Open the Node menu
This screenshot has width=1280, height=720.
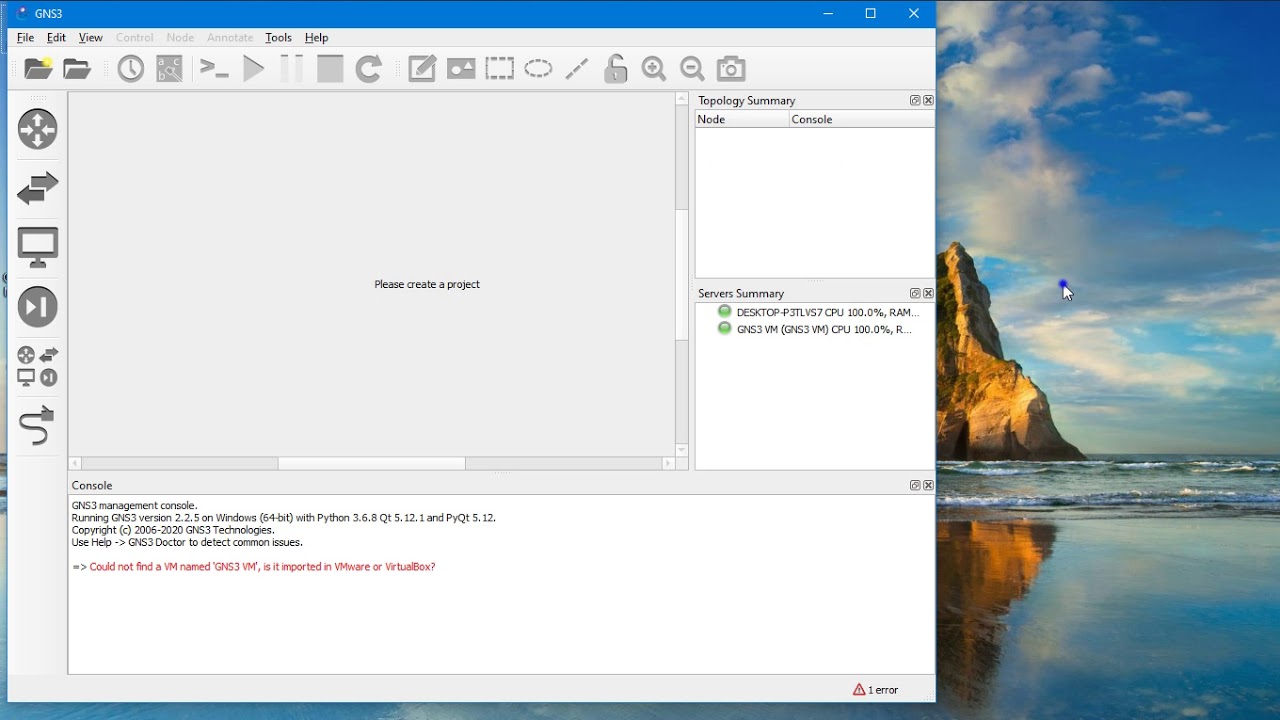[x=180, y=37]
